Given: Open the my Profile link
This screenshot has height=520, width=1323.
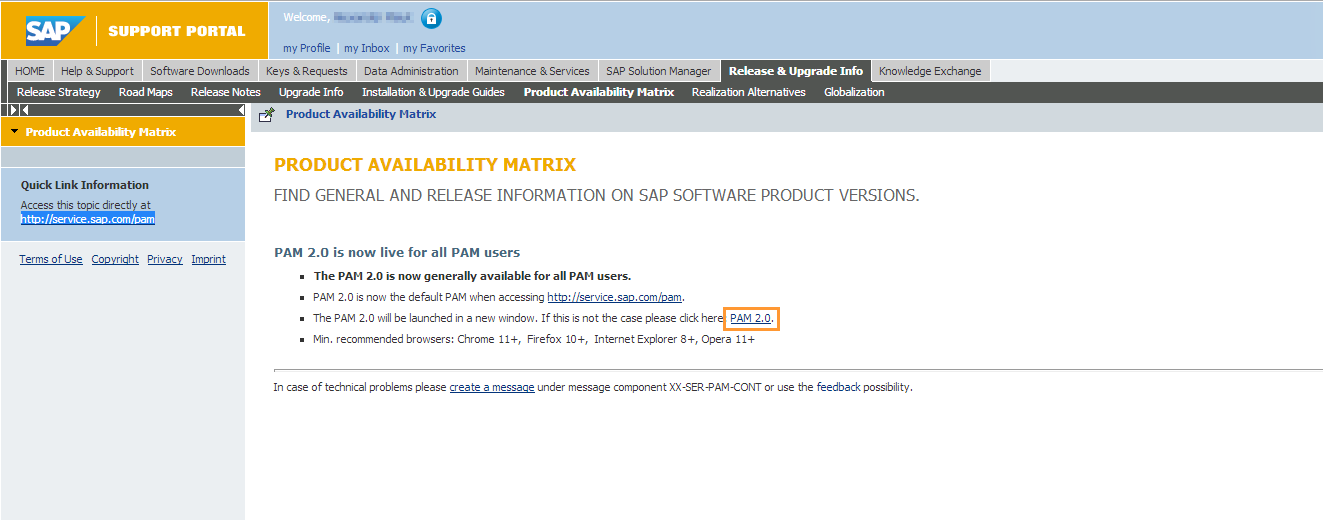Looking at the screenshot, I should tap(307, 48).
